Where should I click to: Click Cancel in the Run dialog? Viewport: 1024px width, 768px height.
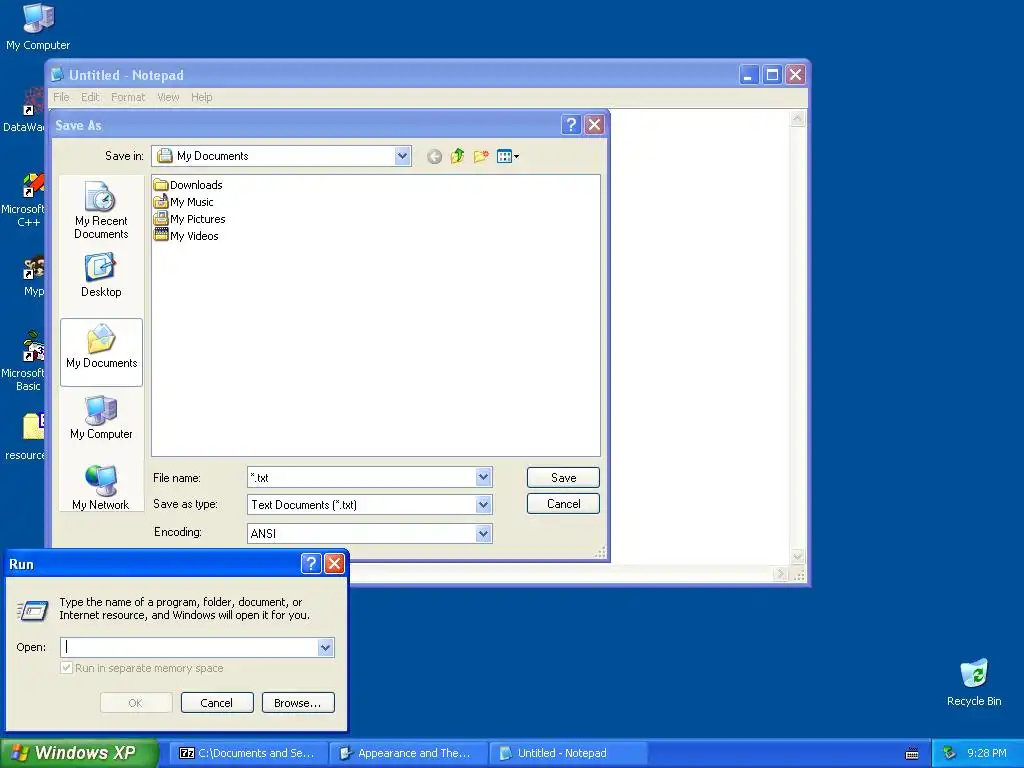[217, 703]
